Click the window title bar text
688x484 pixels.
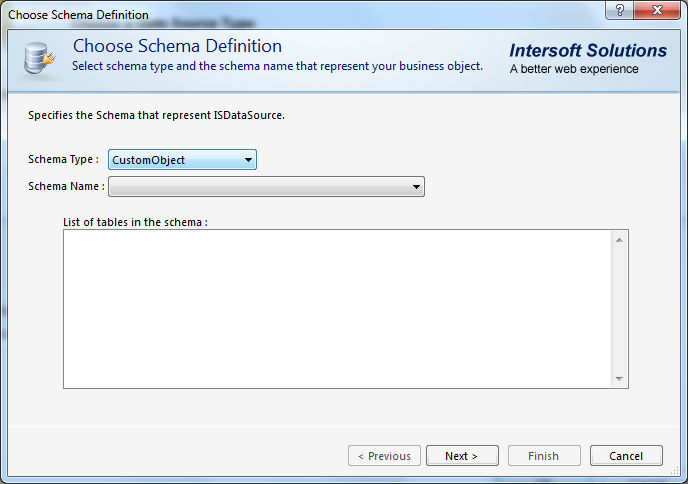(78, 15)
